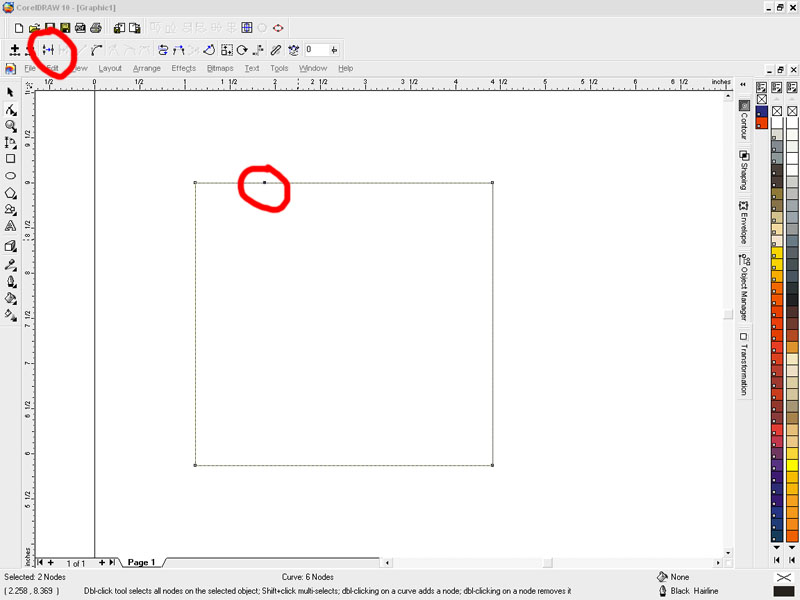Screen dimensions: 800x600
Task: Open the curve smoothness slider arrow
Action: coord(334,50)
